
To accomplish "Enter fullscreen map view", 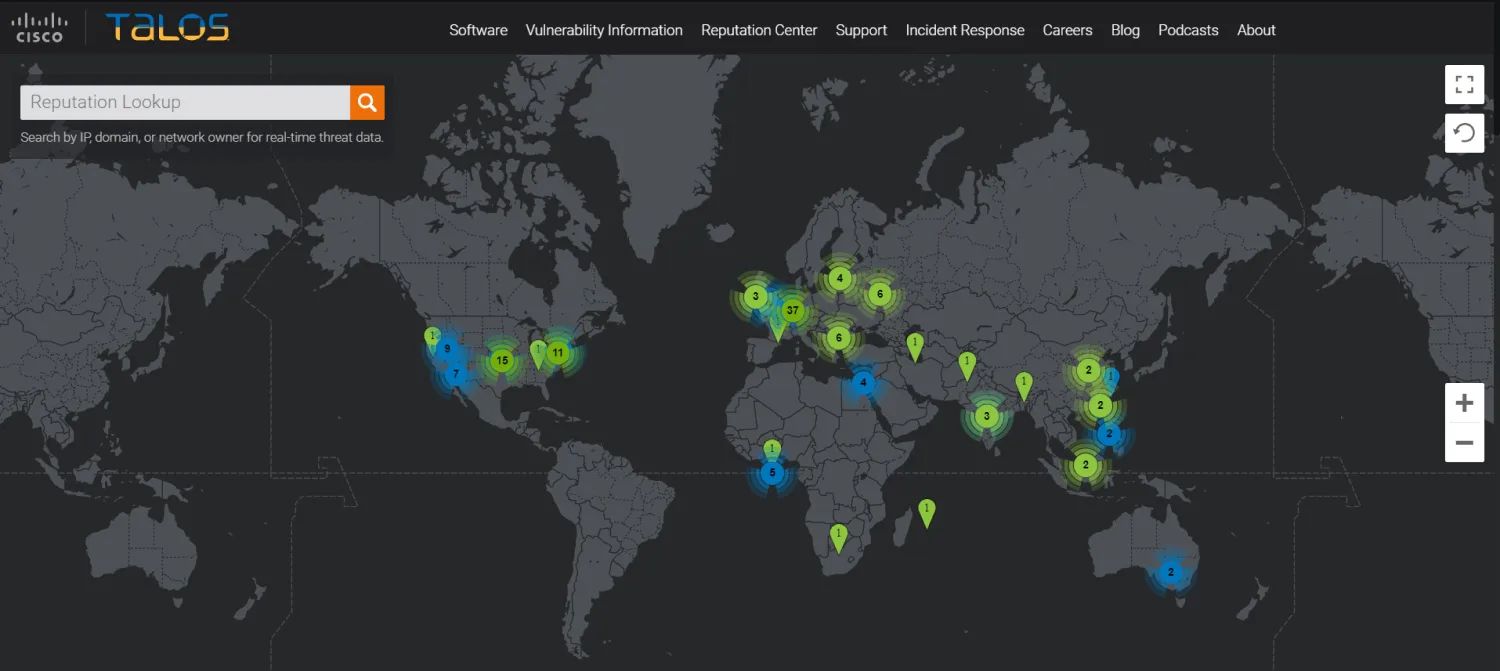I will pos(1464,85).
